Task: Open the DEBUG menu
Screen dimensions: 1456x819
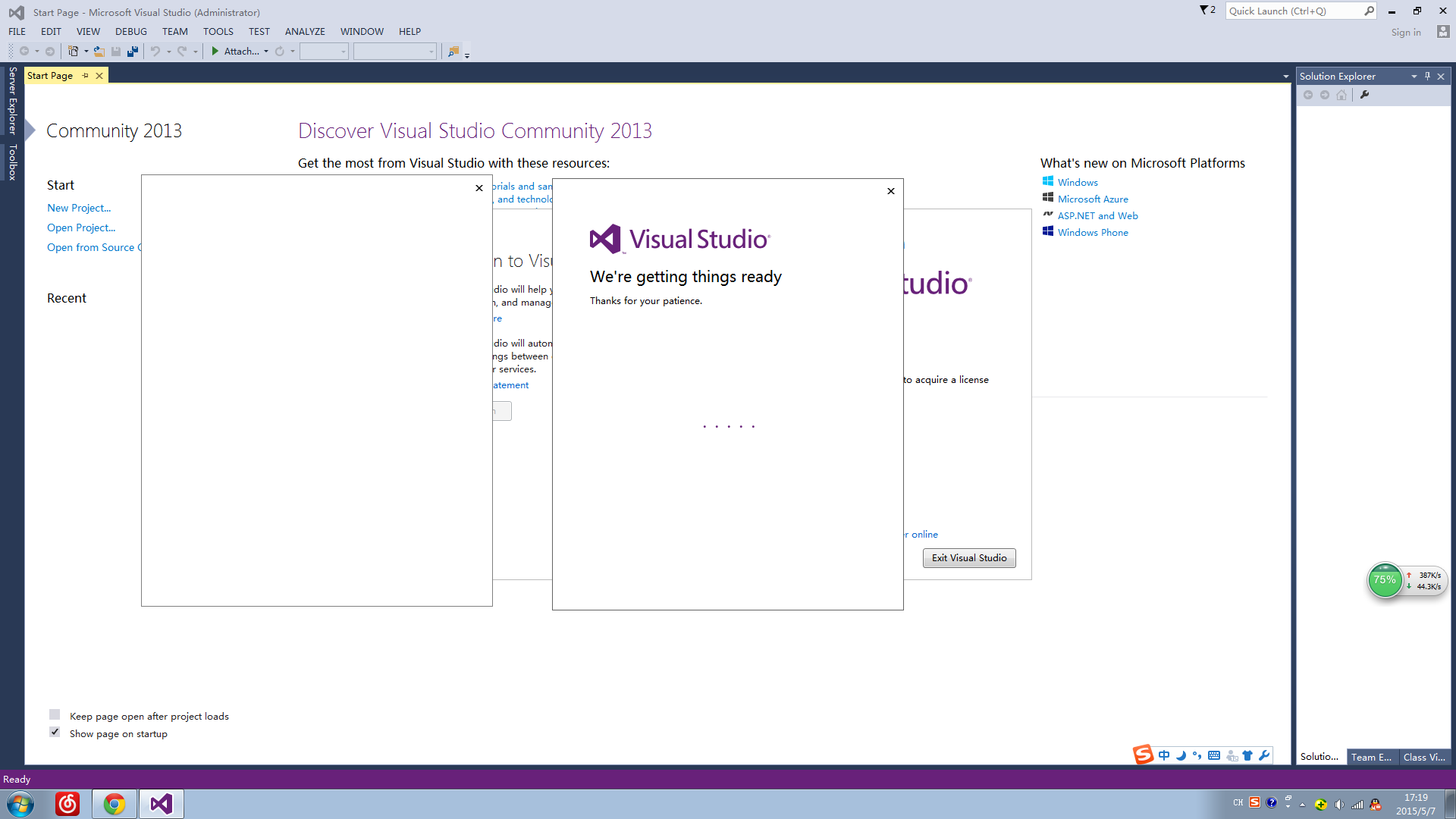Action: pyautogui.click(x=131, y=31)
